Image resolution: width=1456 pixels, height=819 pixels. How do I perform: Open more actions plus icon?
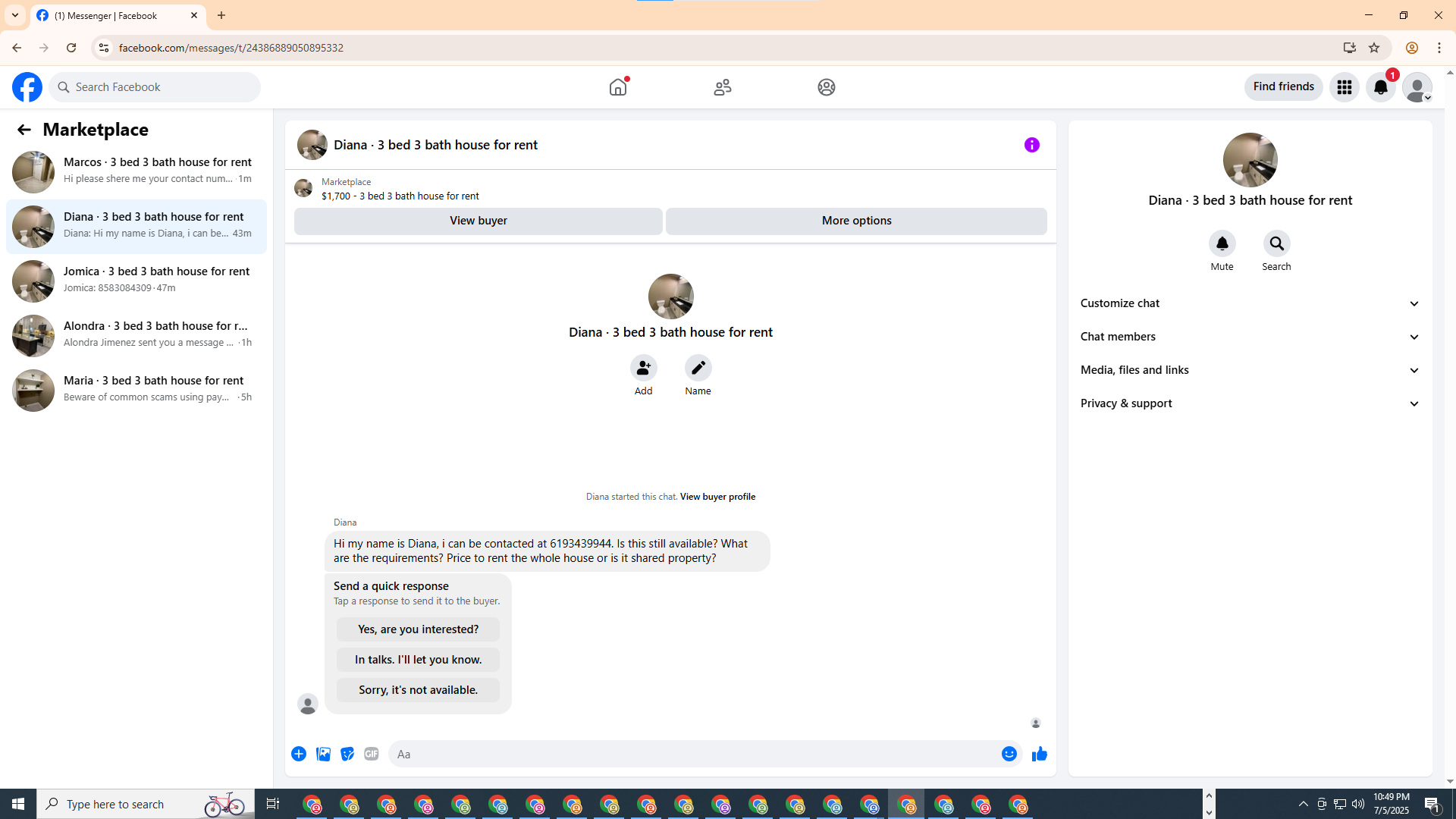coord(299,754)
